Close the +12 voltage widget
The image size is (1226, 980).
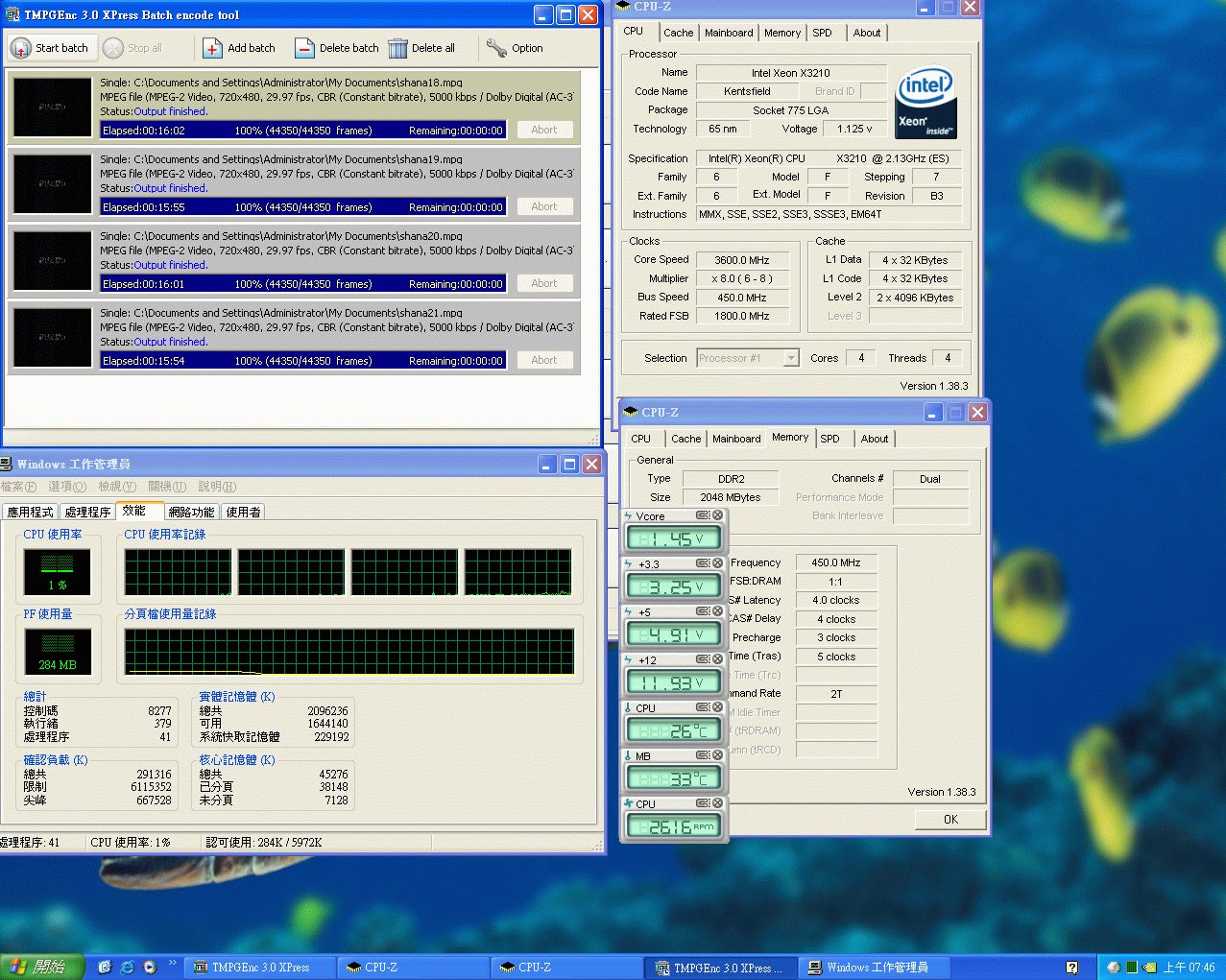717,659
